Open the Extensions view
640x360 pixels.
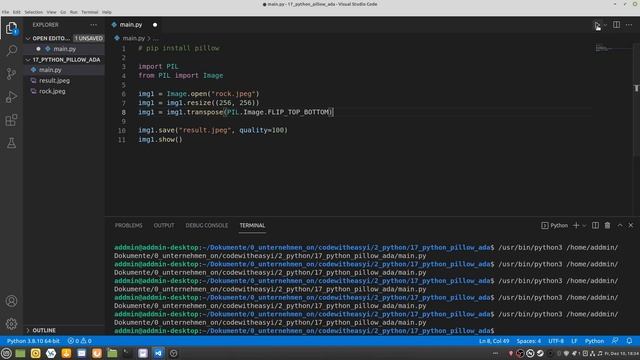[x=11, y=120]
